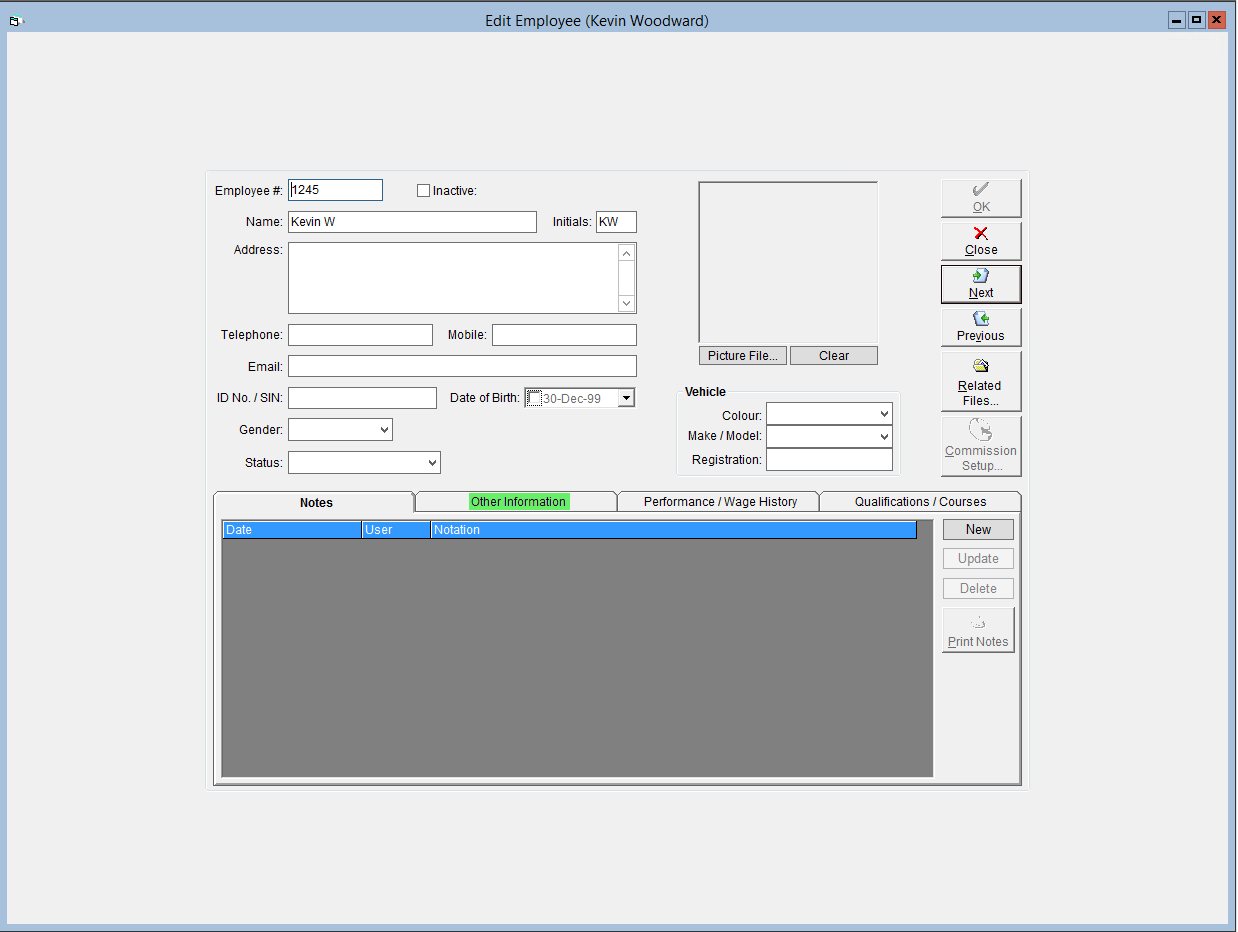Click into the Name field
The height and width of the screenshot is (932, 1238).
[412, 222]
